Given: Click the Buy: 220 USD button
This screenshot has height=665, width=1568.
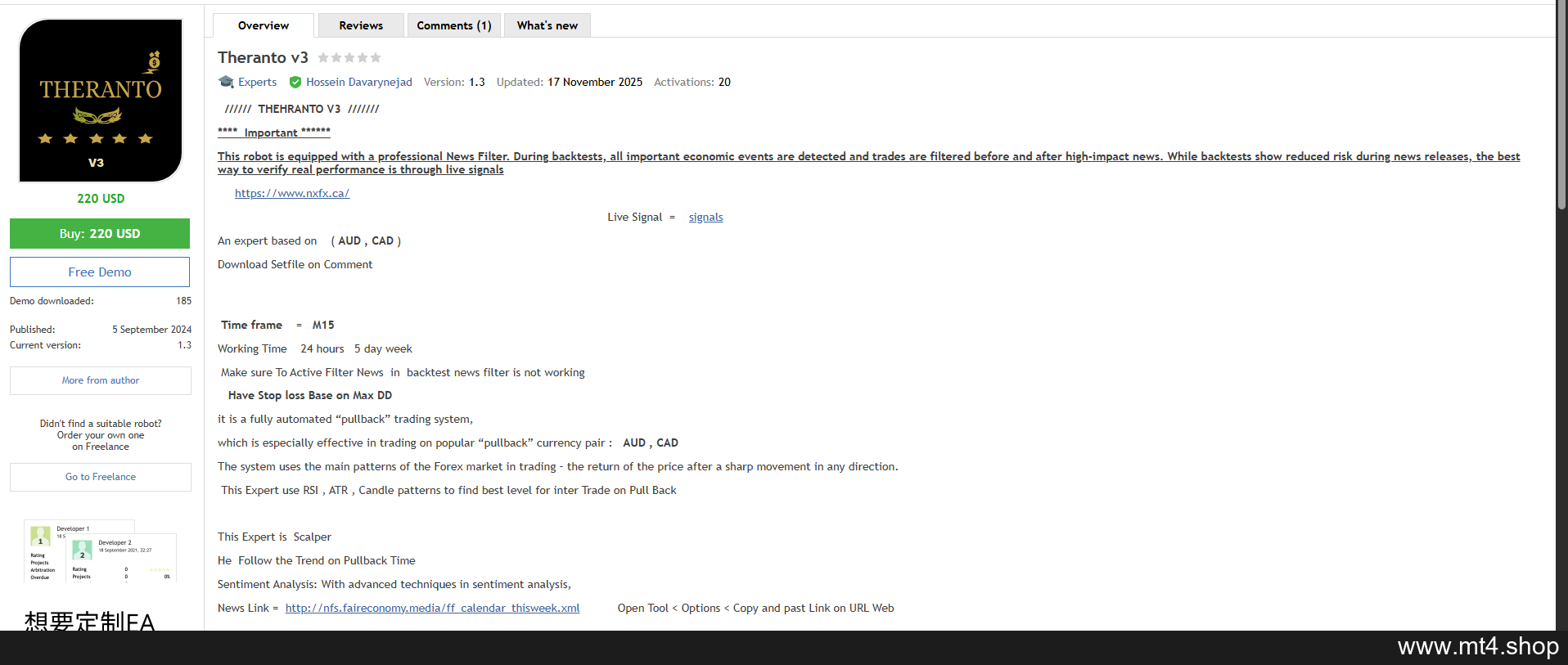Looking at the screenshot, I should click(x=100, y=234).
